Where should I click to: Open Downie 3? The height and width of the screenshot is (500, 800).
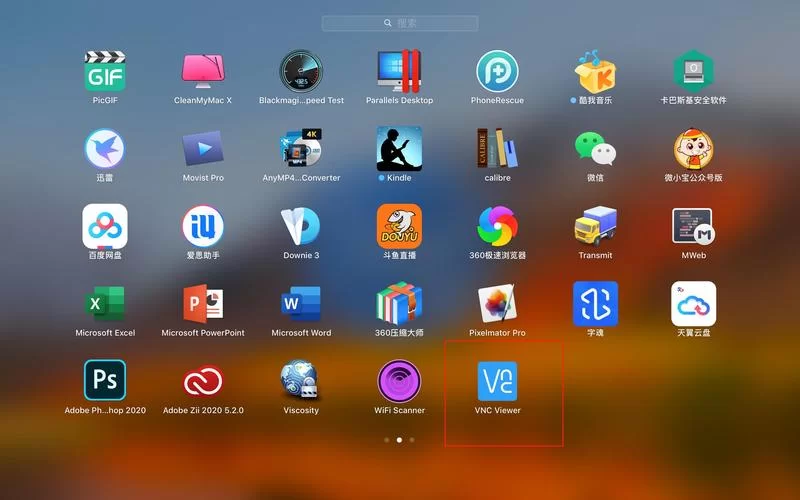[x=301, y=227]
